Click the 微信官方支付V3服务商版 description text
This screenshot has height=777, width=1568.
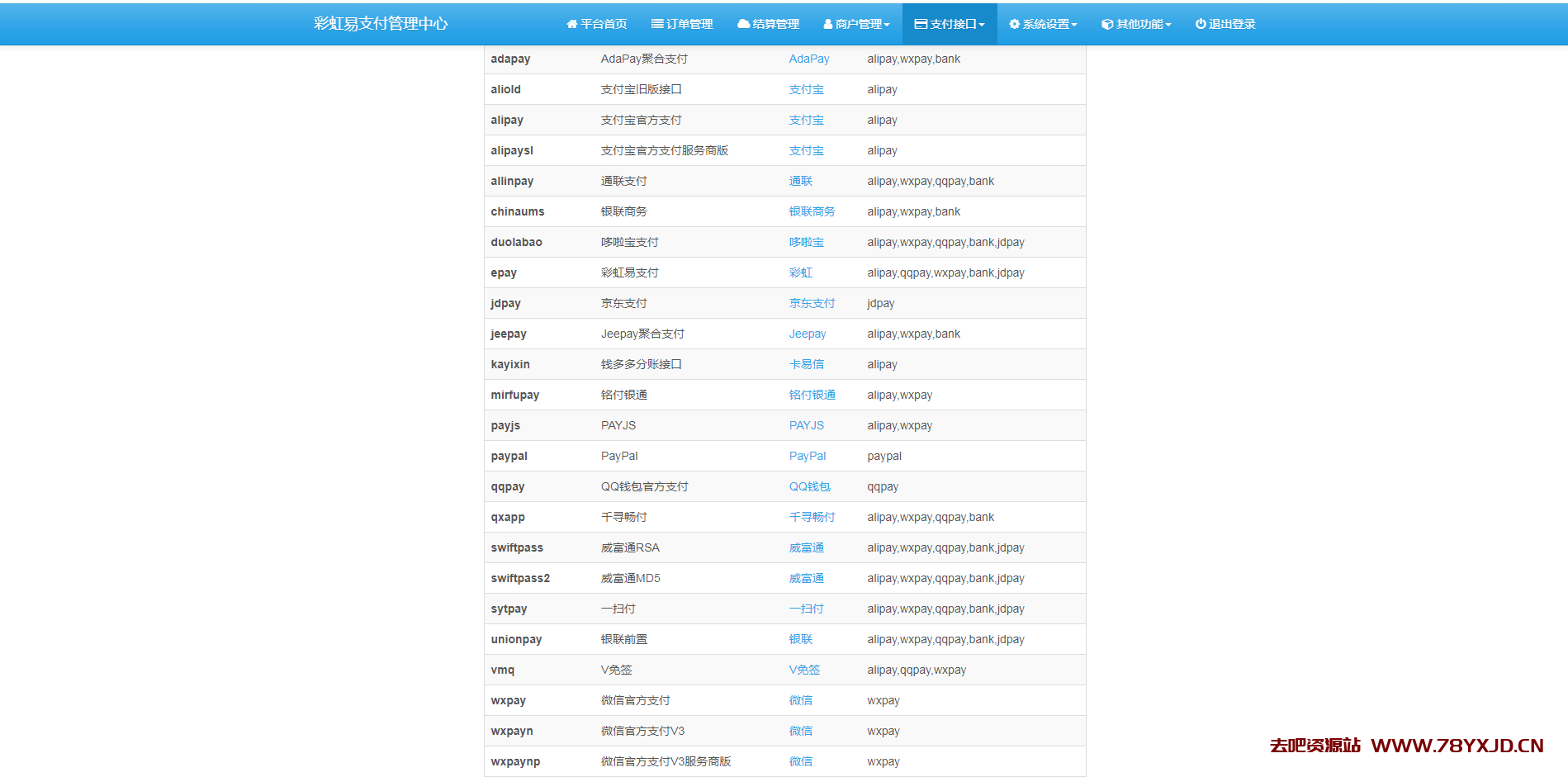click(666, 761)
